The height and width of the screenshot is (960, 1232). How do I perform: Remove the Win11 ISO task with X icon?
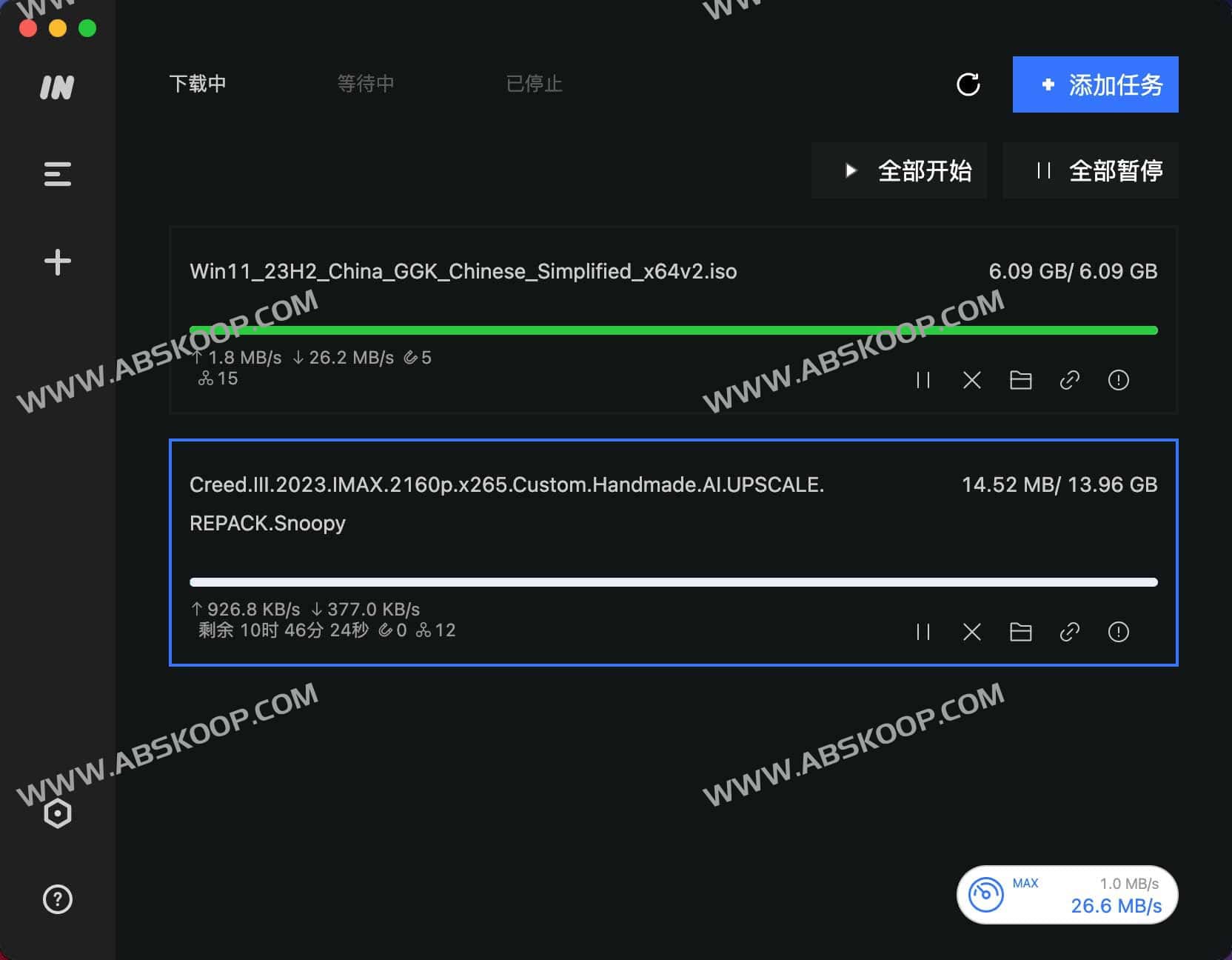point(971,381)
